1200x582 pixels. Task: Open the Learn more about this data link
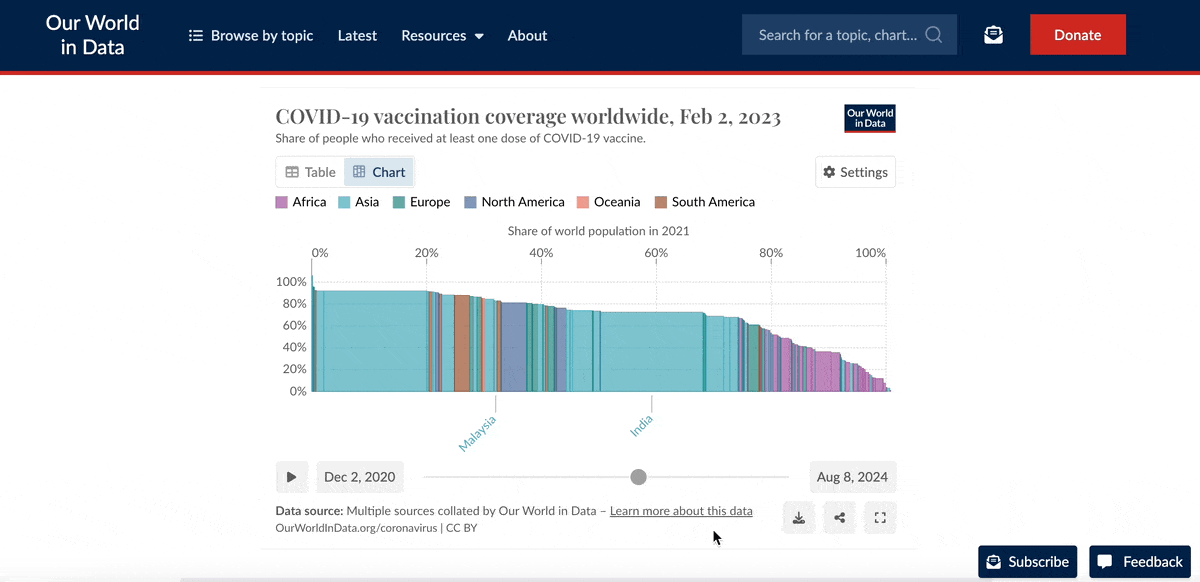(x=681, y=510)
